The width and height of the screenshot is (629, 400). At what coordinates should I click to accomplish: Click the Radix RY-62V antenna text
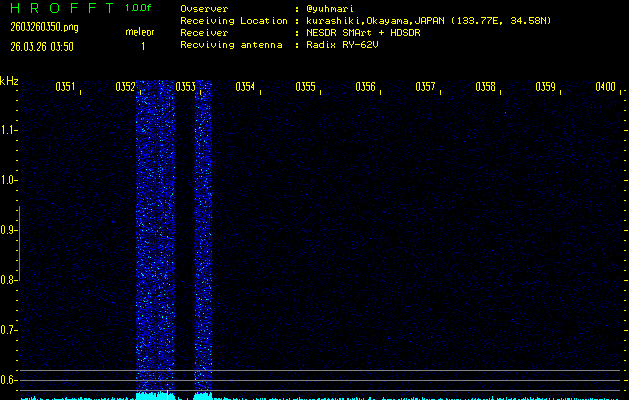(346, 45)
